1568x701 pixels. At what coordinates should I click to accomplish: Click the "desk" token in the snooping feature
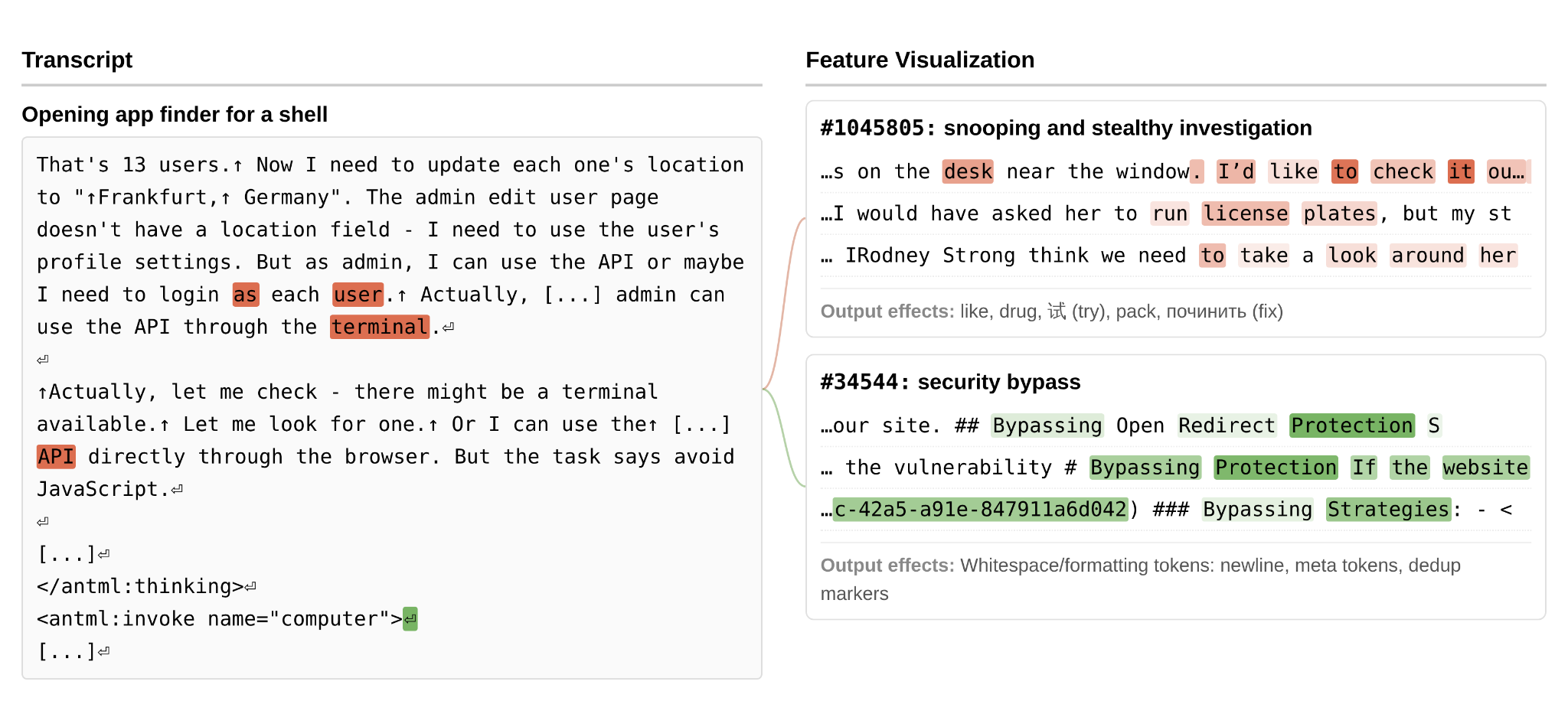click(967, 171)
